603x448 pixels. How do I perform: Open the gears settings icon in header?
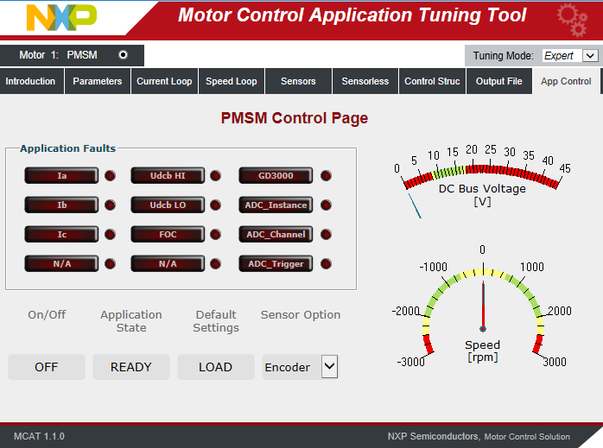pyautogui.click(x=572, y=19)
